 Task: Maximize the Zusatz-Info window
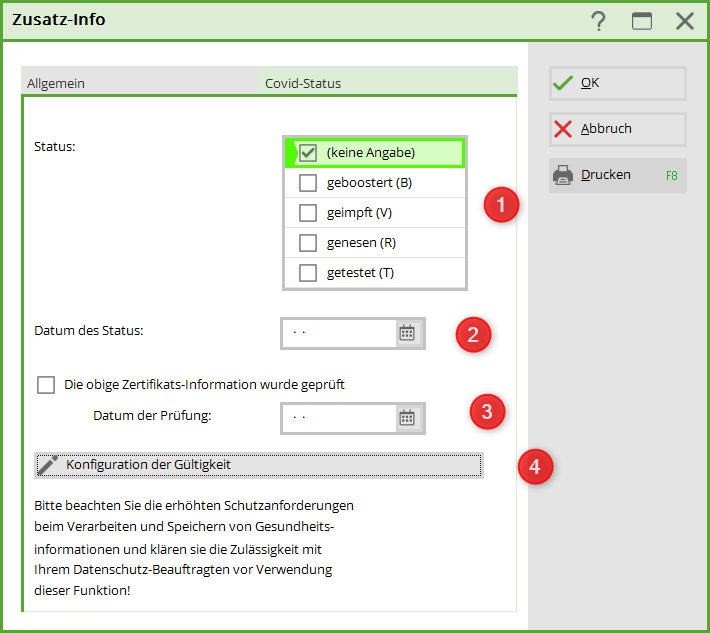(641, 21)
